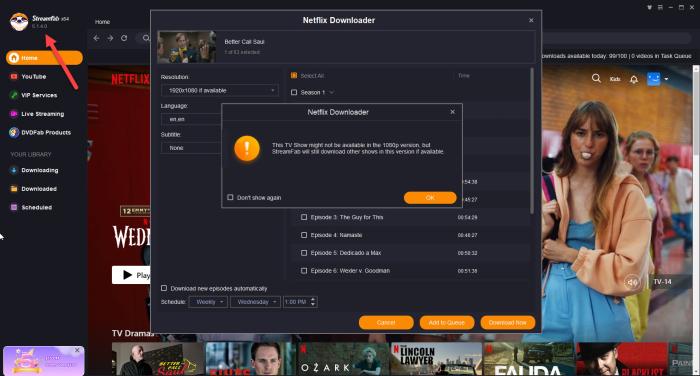Viewport: 700px width, 376px height.
Task: Check Episode 3: The Guy for This
Action: pyautogui.click(x=304, y=217)
